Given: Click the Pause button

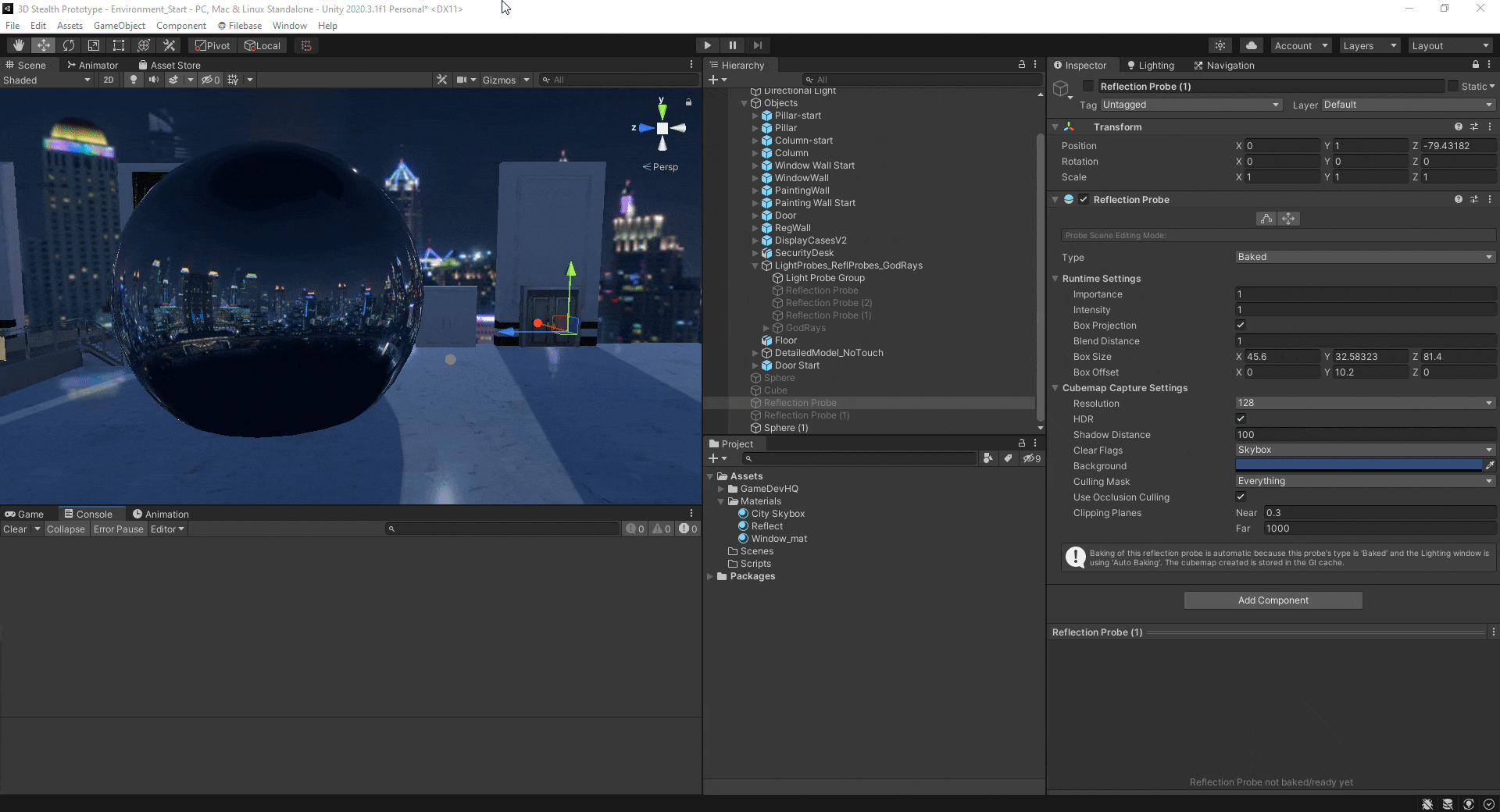Looking at the screenshot, I should (x=732, y=45).
